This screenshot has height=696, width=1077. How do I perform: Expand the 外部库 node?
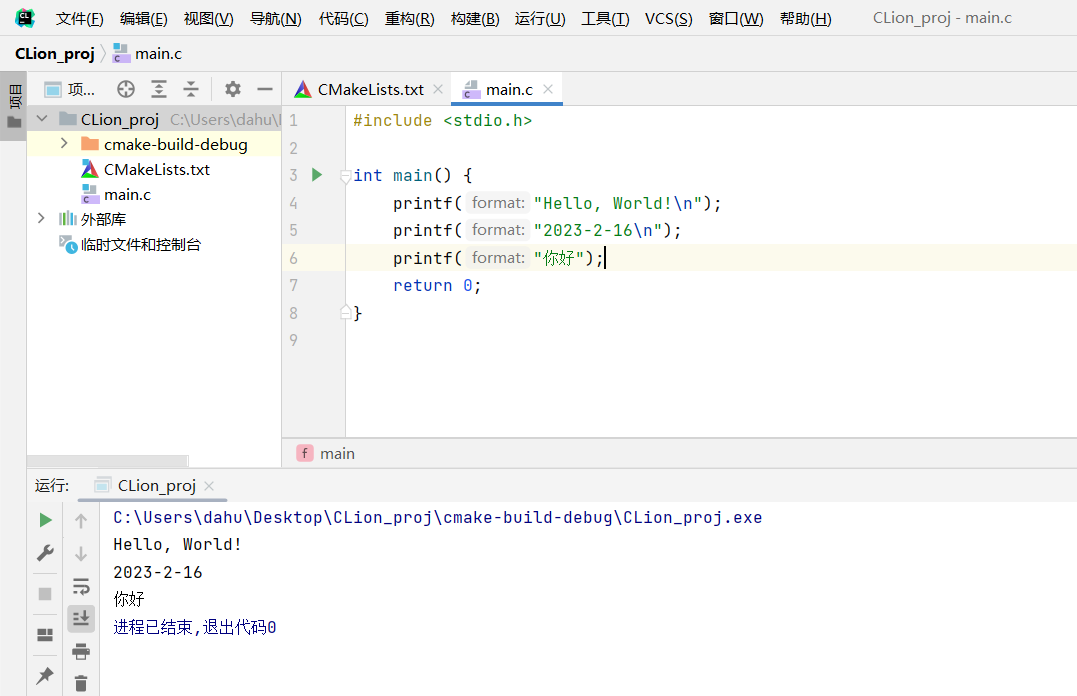tap(41, 218)
